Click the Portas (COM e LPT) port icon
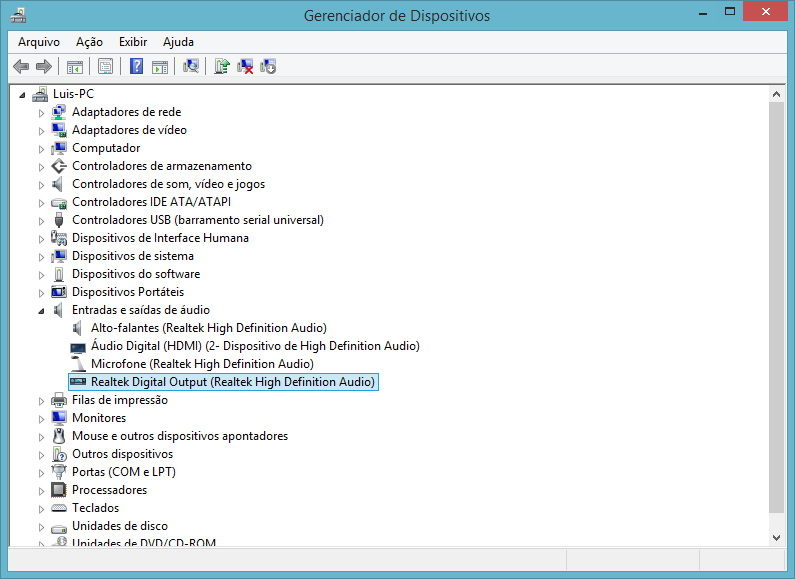This screenshot has height=579, width=795. [59, 472]
